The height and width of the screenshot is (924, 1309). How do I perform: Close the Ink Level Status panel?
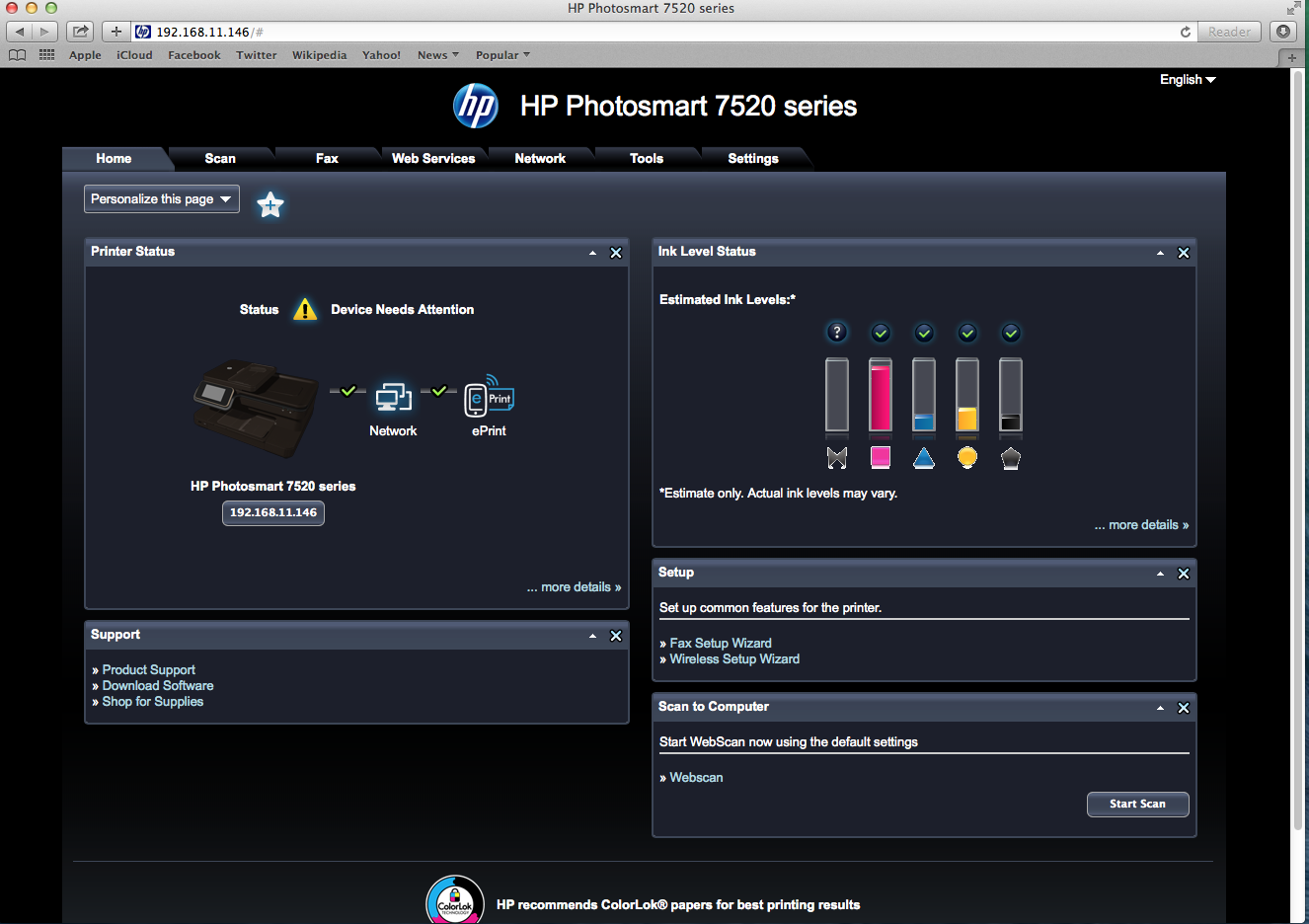point(1184,253)
